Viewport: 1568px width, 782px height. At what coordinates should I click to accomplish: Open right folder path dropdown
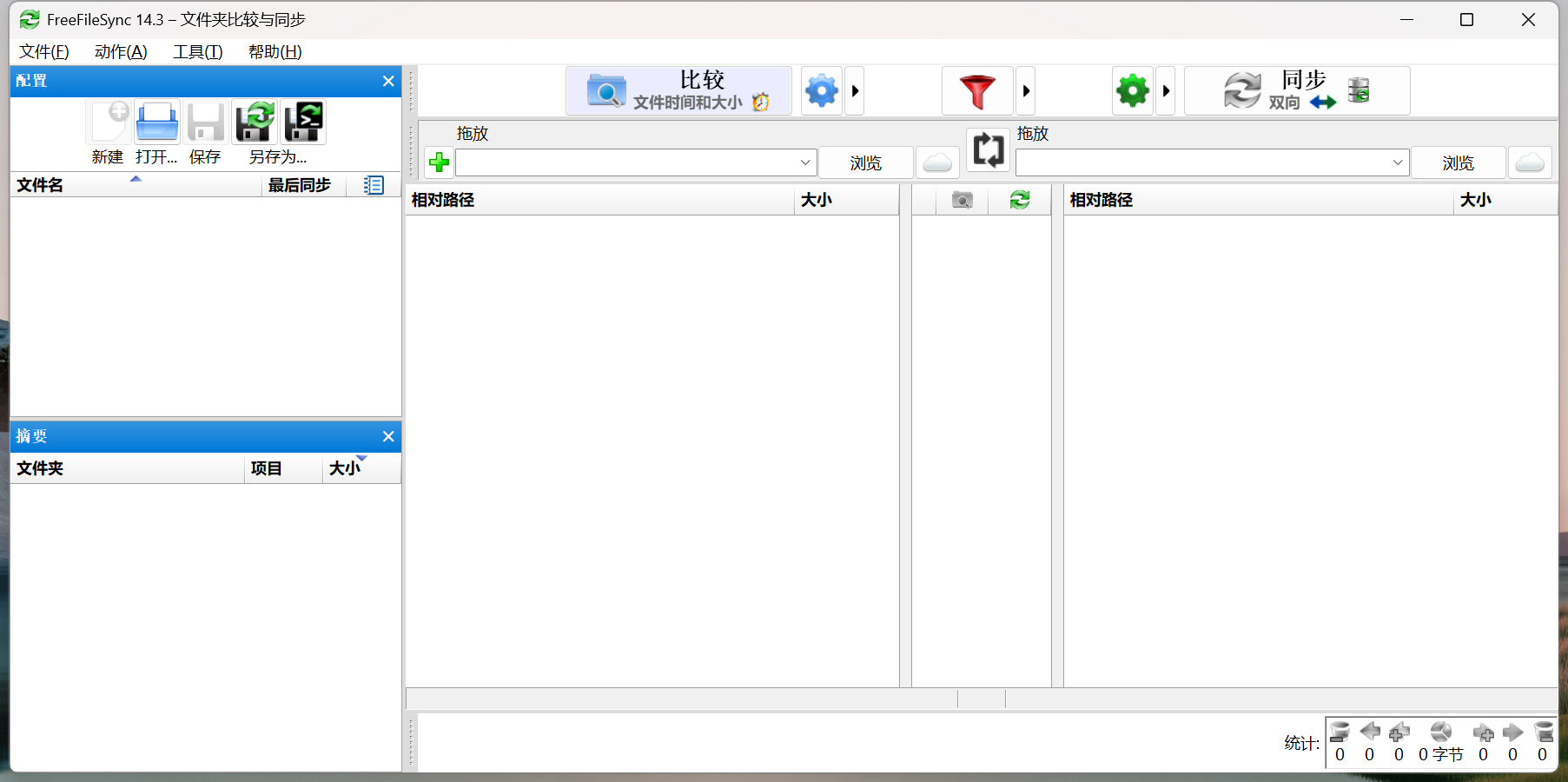[x=1398, y=162]
